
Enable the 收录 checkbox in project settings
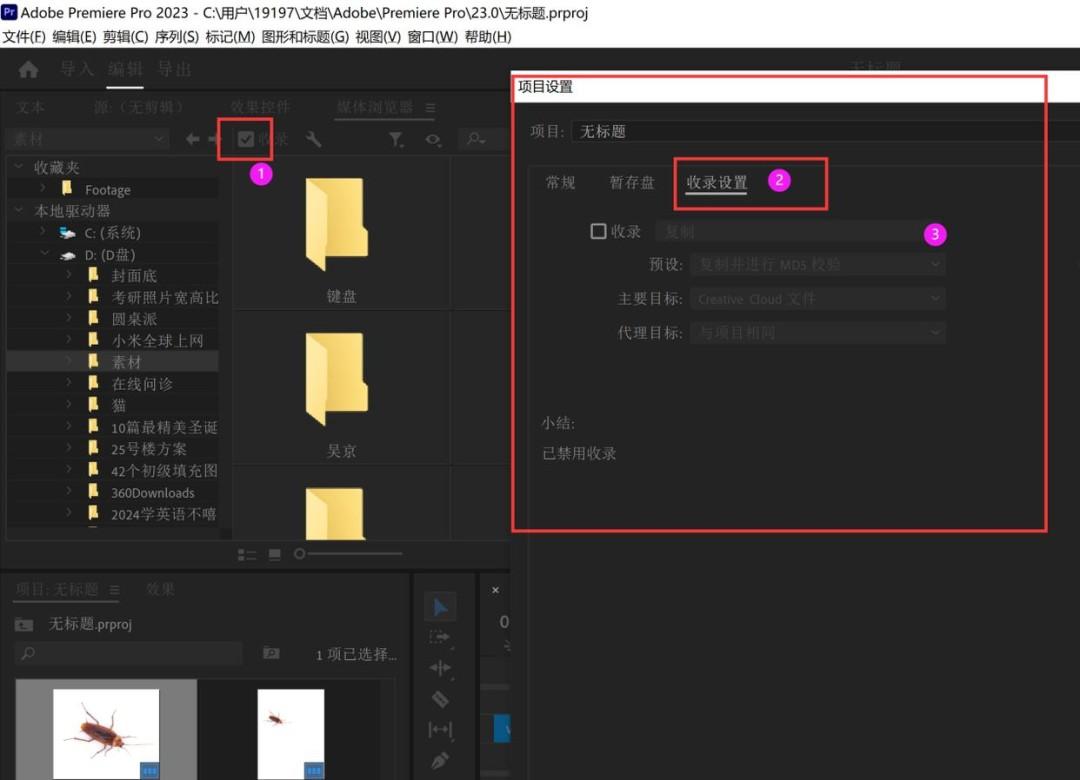click(x=598, y=231)
